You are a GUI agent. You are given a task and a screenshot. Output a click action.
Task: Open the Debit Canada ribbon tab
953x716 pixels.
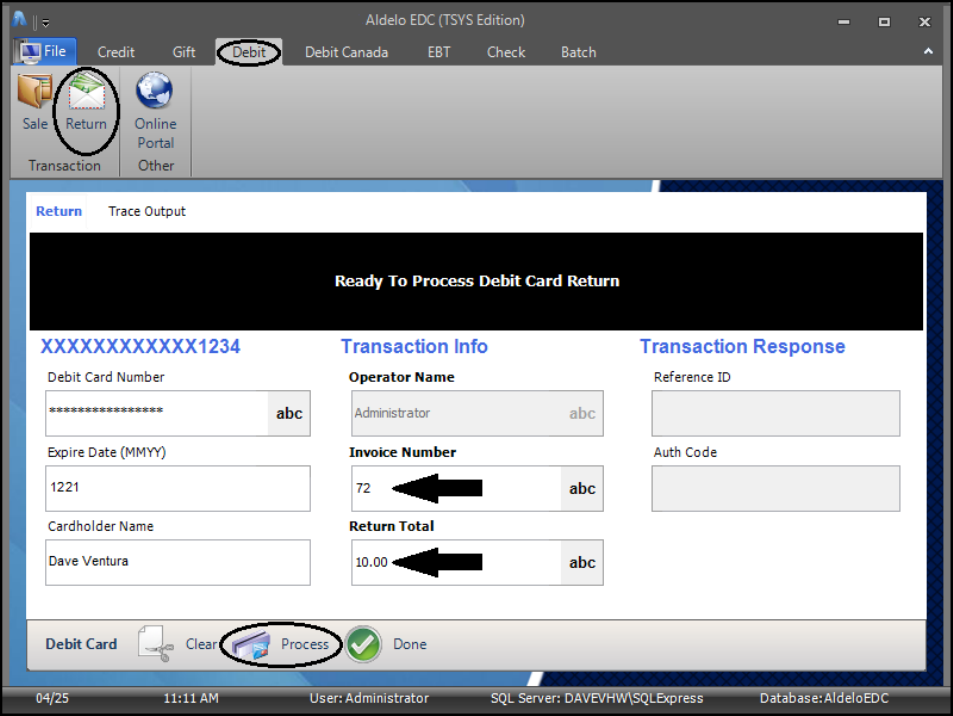click(346, 52)
